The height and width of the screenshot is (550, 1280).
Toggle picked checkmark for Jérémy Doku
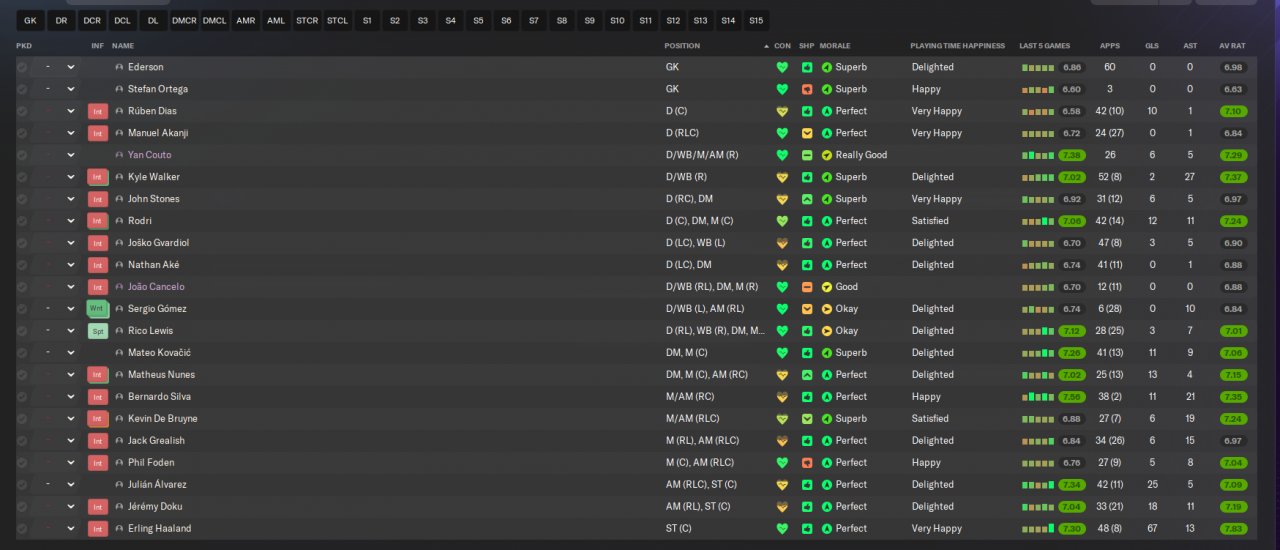[22, 507]
